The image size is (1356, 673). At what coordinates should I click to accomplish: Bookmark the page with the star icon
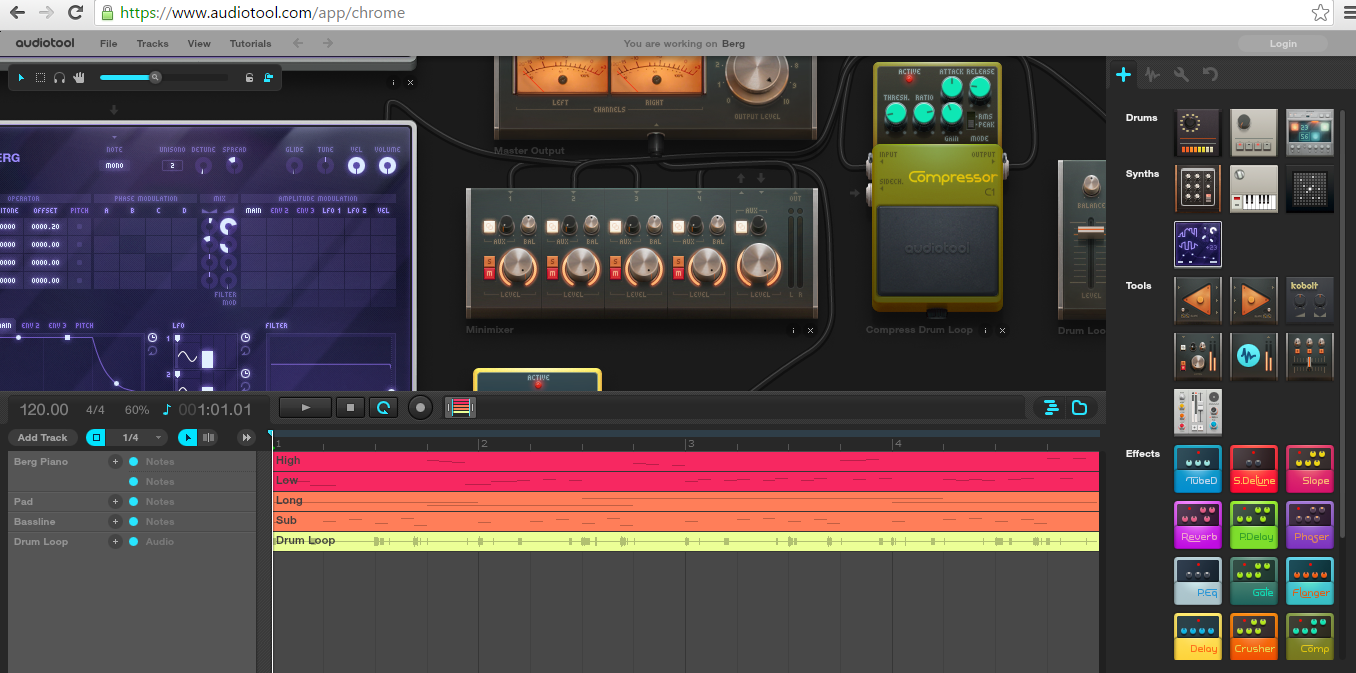click(1320, 13)
